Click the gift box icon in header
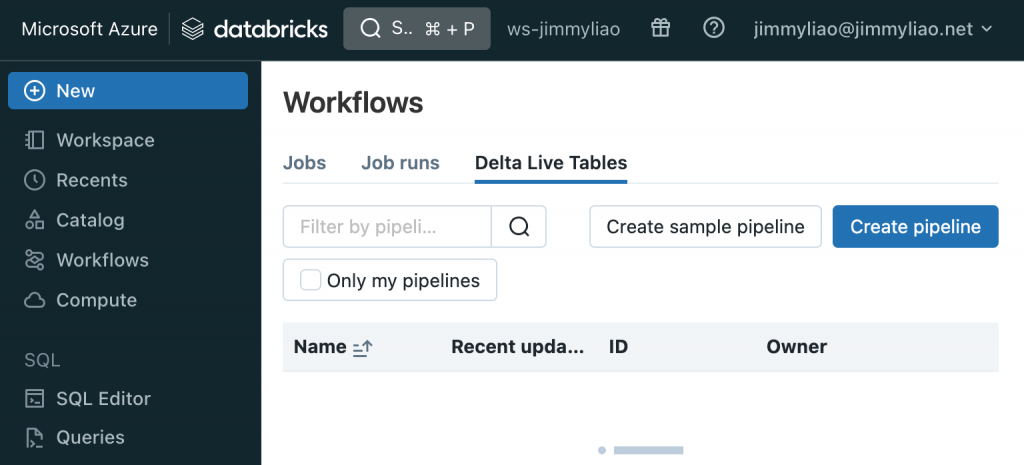This screenshot has height=465, width=1024. click(660, 29)
